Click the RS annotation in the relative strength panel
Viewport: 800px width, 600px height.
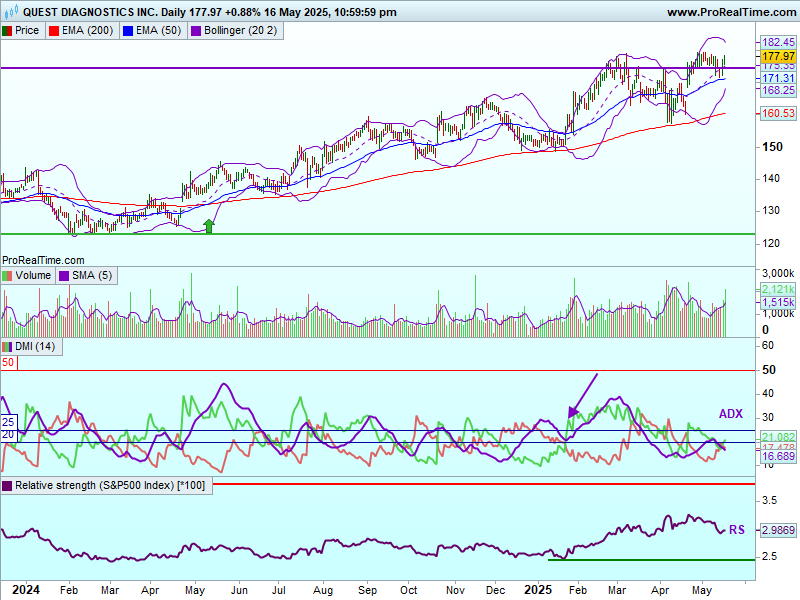pos(736,529)
